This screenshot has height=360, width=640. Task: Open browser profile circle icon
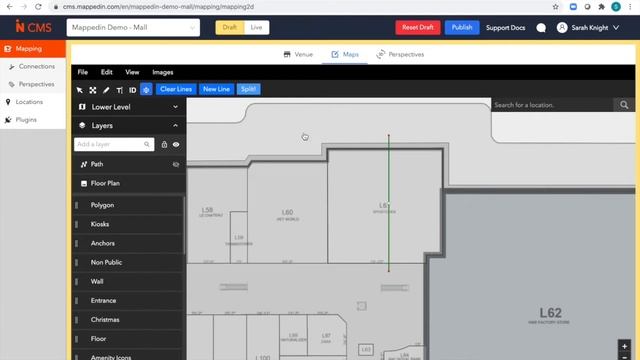[616, 7]
